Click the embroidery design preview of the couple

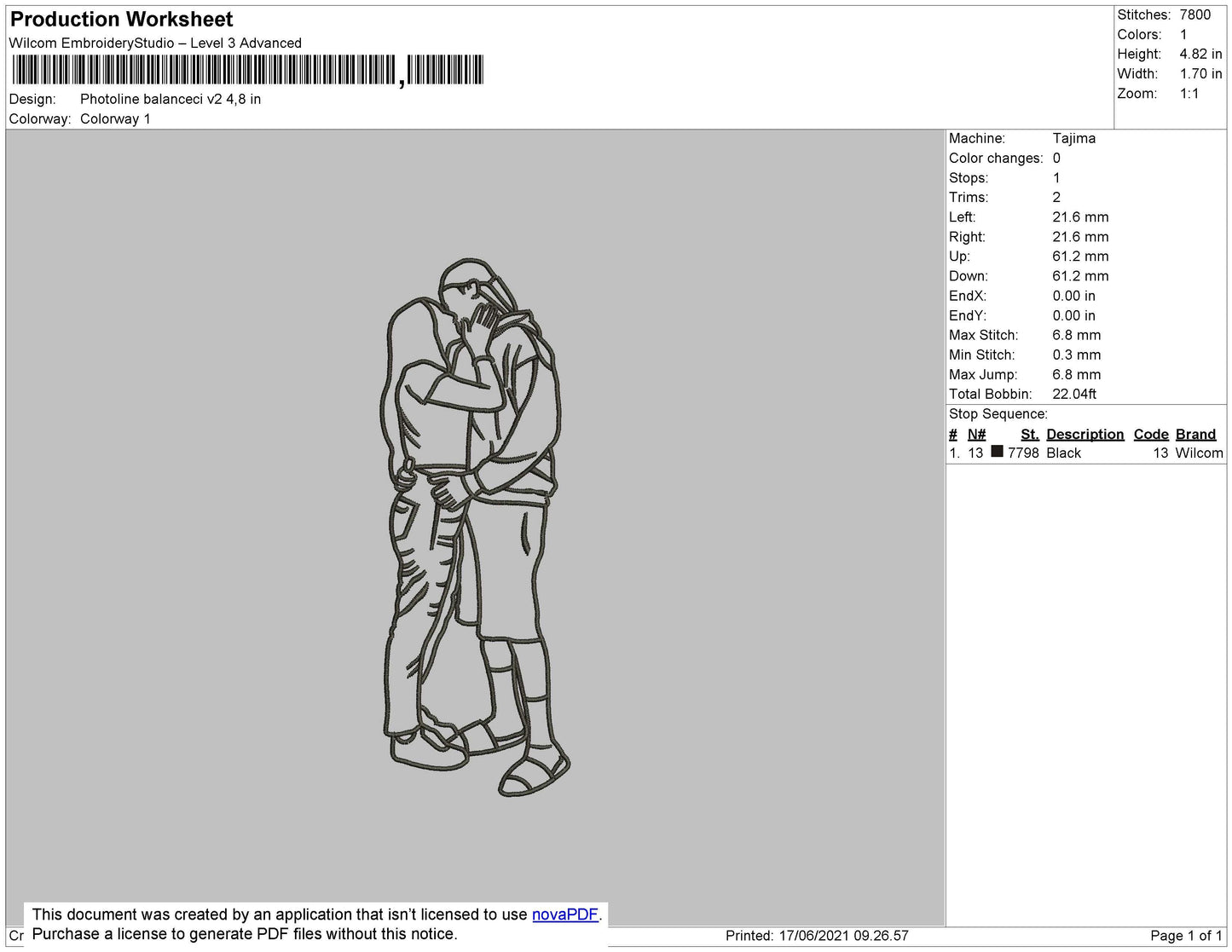476,527
